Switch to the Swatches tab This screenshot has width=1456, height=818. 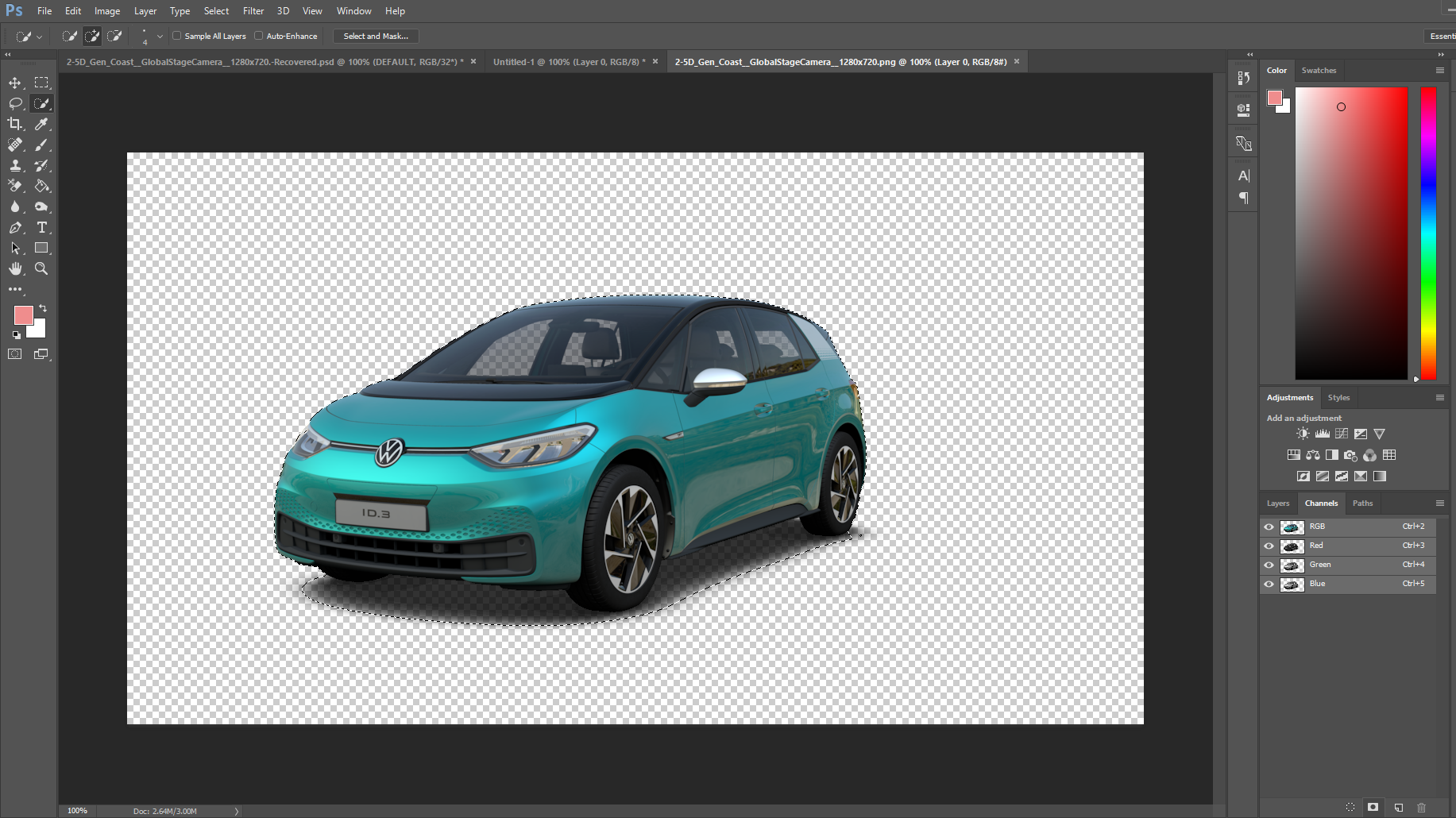click(x=1319, y=71)
